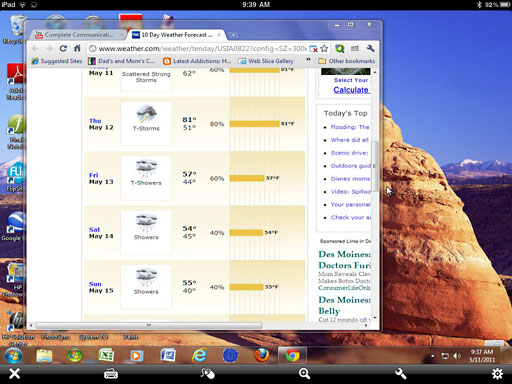Open the wrench tools icon in bottom bar
Image resolution: width=512 pixels, height=384 pixels.
[400, 374]
